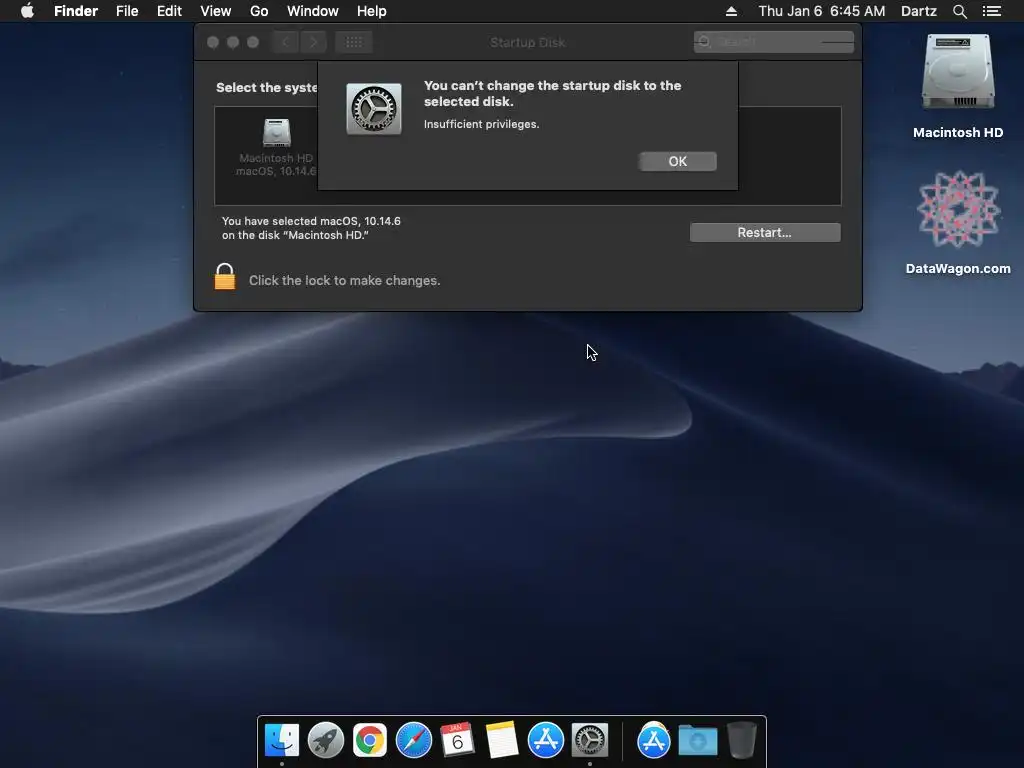Click the padlock icon to unlock changes

(225, 276)
